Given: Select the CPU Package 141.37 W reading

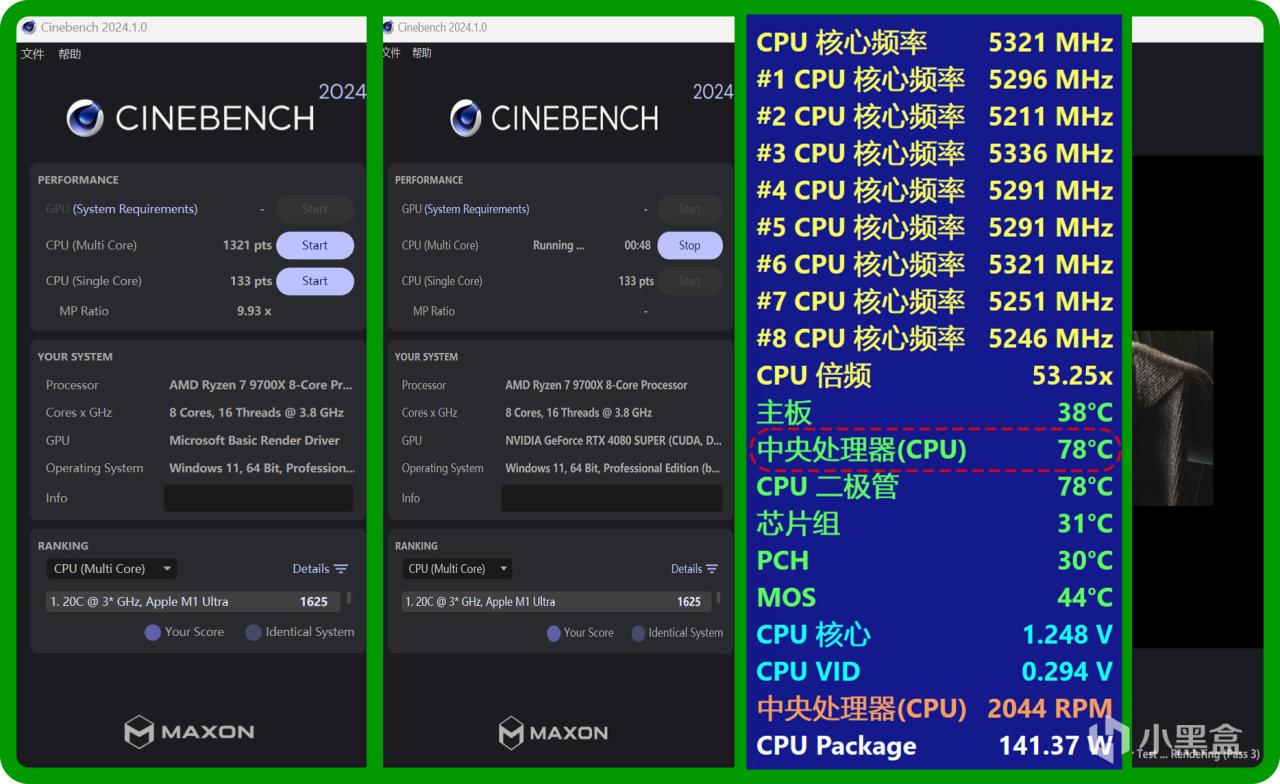Looking at the screenshot, I should (x=934, y=745).
